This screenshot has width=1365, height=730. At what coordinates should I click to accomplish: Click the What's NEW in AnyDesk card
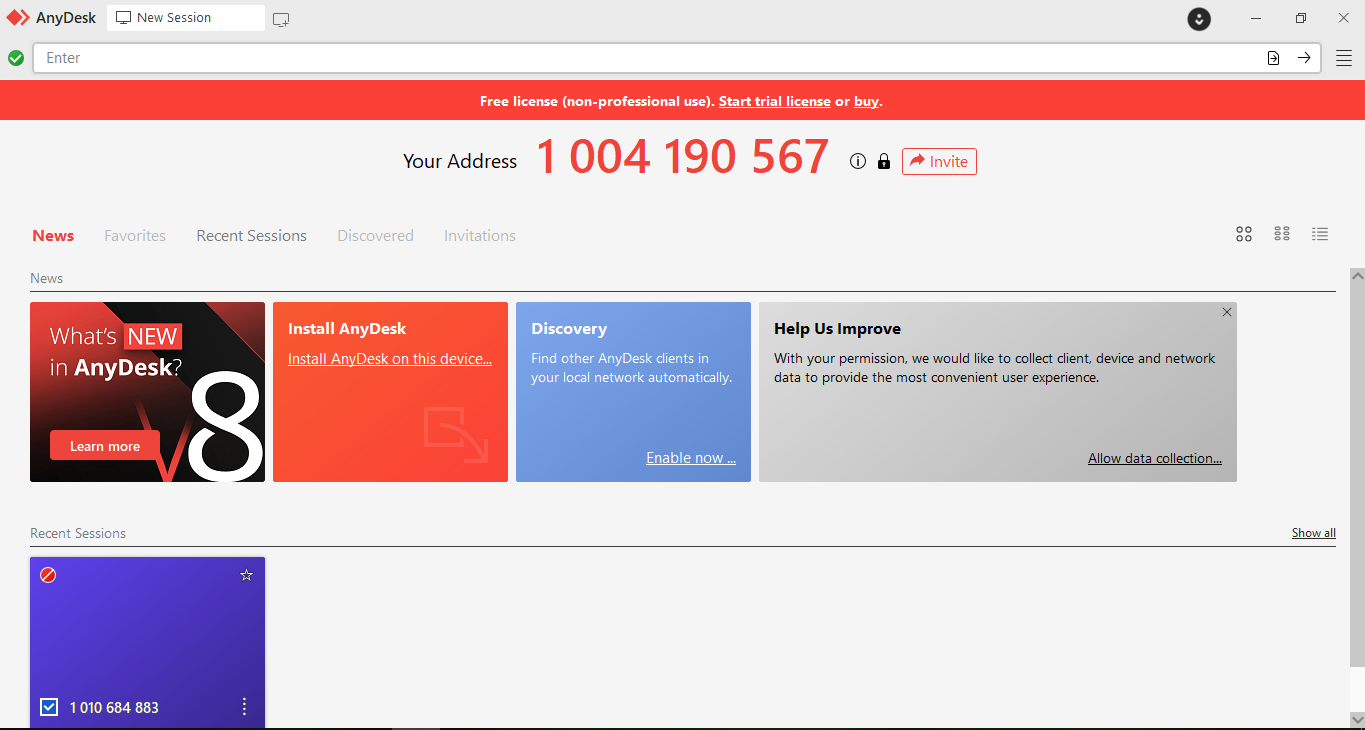tap(147, 392)
